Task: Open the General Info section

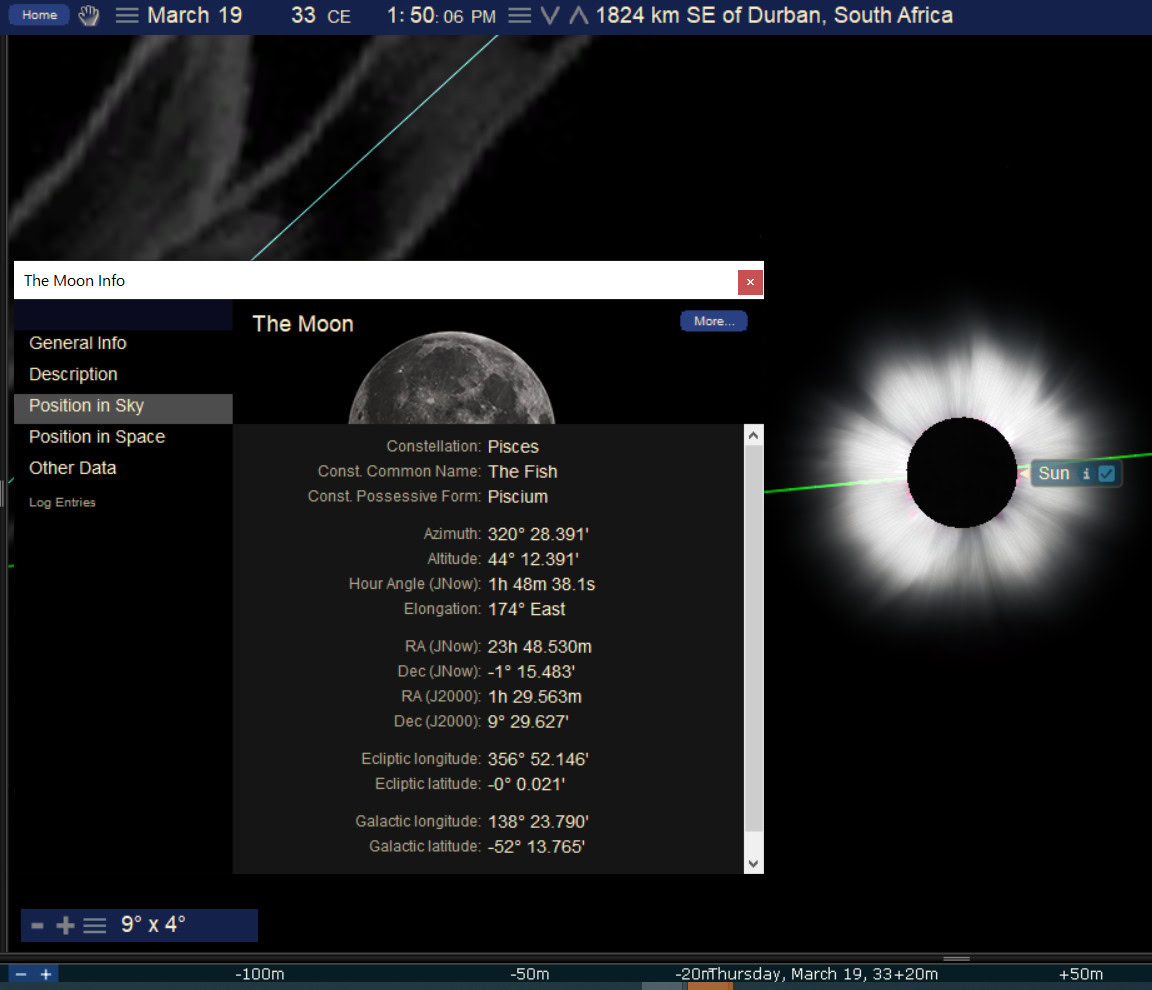Action: tap(77, 343)
